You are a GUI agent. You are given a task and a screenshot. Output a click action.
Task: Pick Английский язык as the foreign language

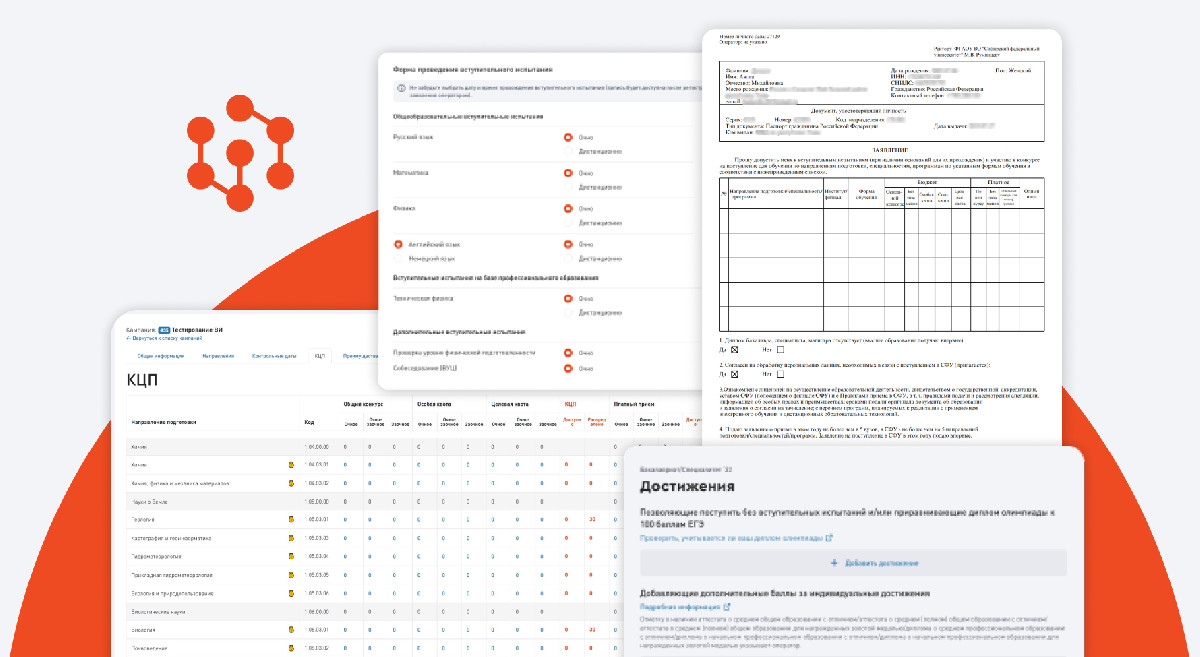[399, 244]
